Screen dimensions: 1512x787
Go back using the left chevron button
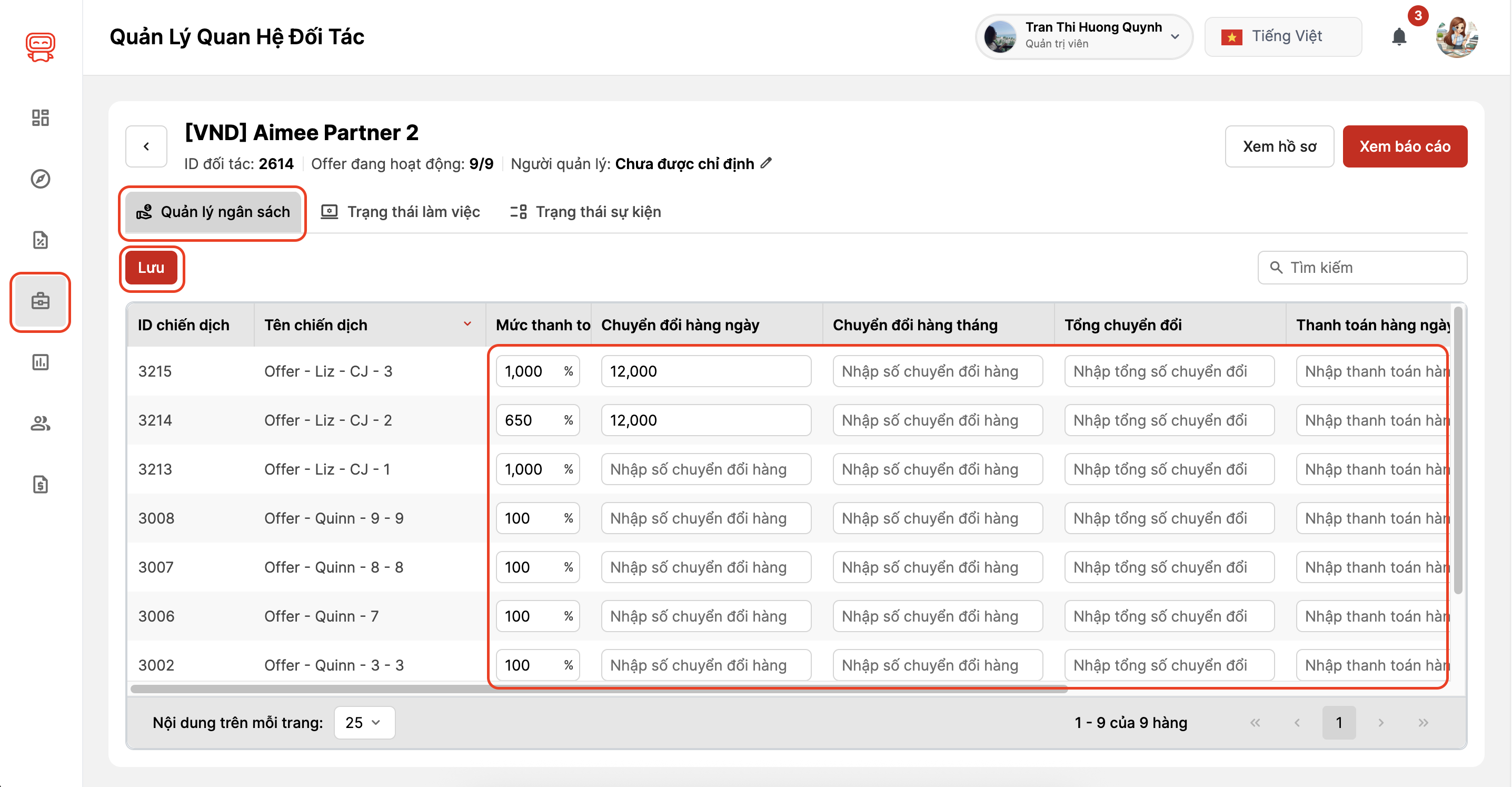(146, 146)
